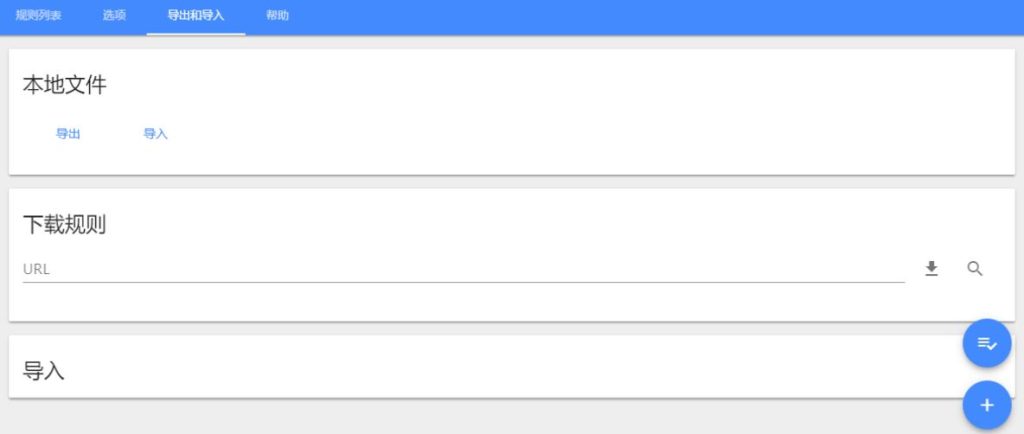Focus the URL input field
Viewport: 1024px width, 434px height.
pos(464,269)
